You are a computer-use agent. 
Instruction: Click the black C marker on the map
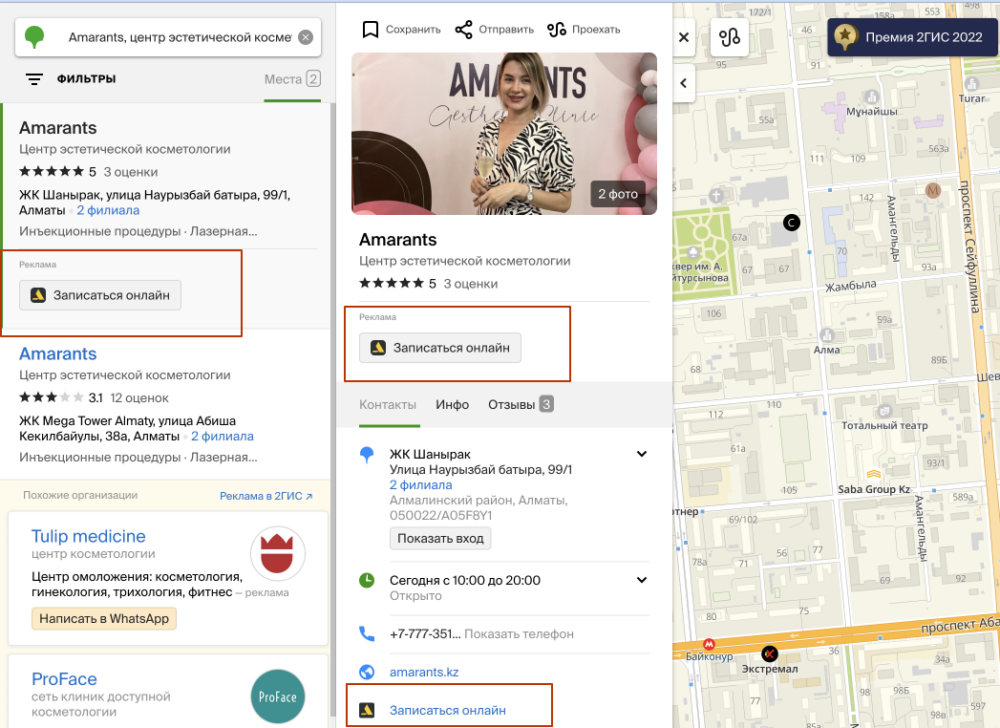(791, 222)
